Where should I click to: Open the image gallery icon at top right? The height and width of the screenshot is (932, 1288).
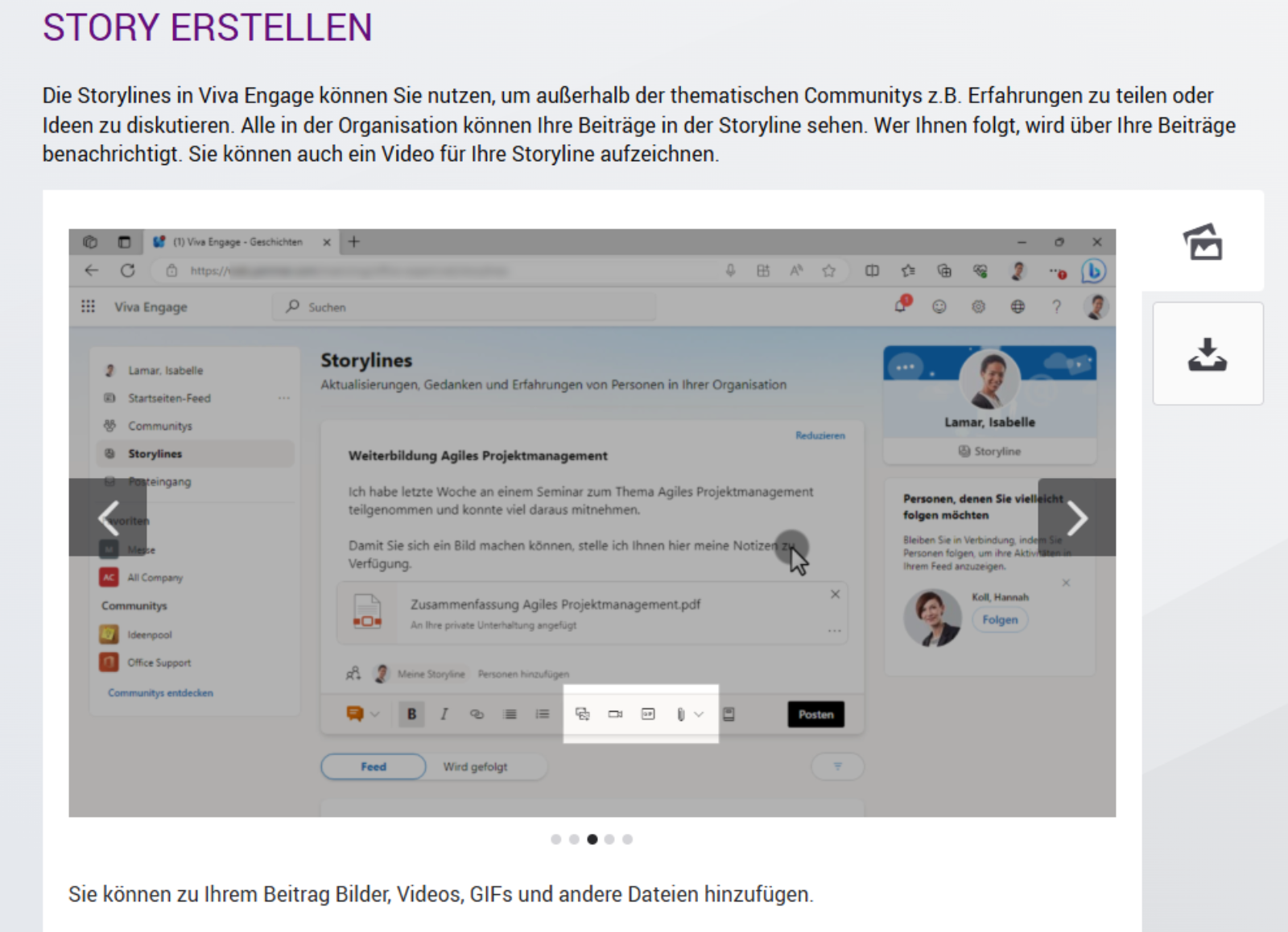(x=1203, y=242)
